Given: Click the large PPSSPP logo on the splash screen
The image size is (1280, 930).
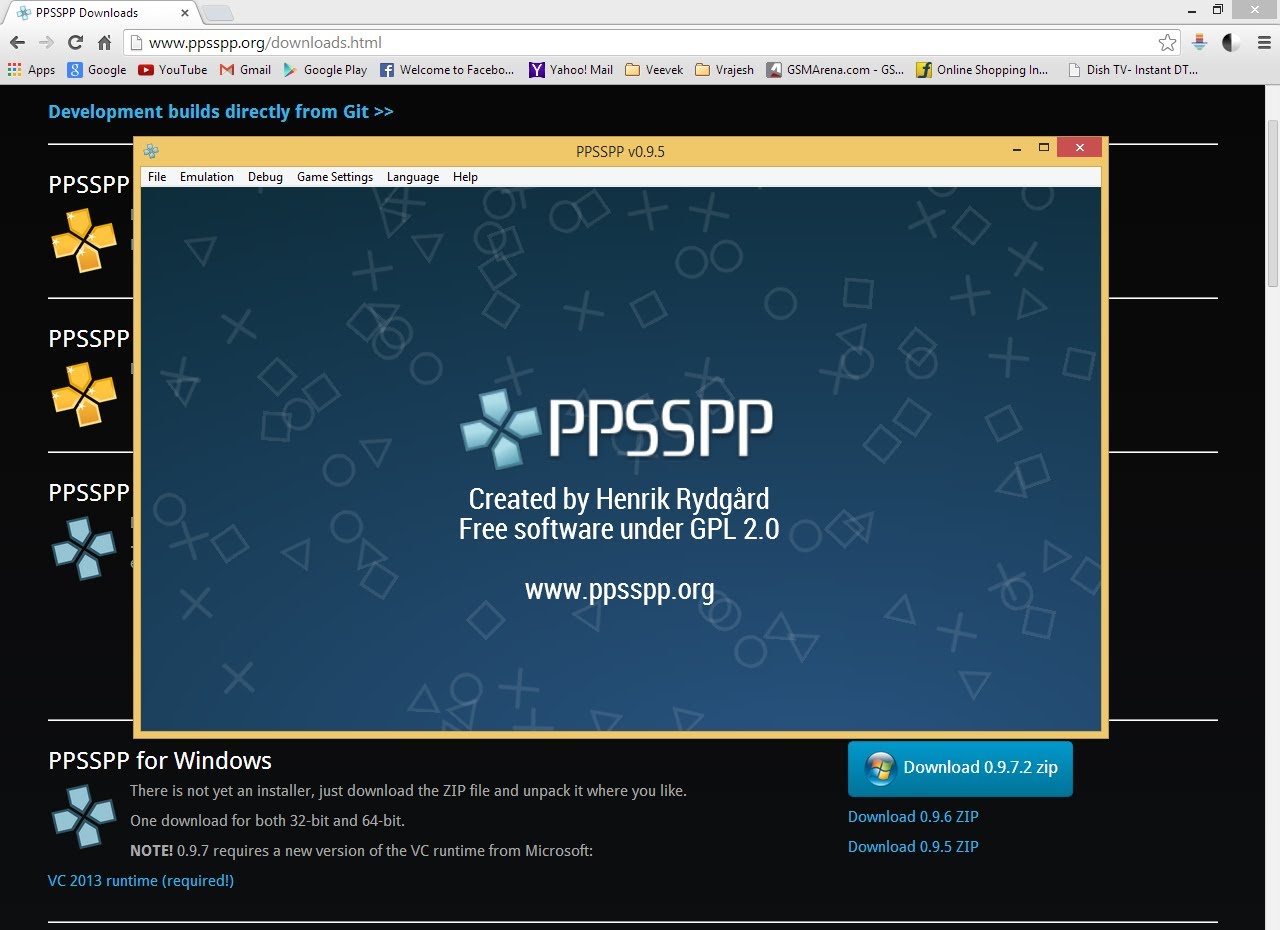Looking at the screenshot, I should pos(616,429).
